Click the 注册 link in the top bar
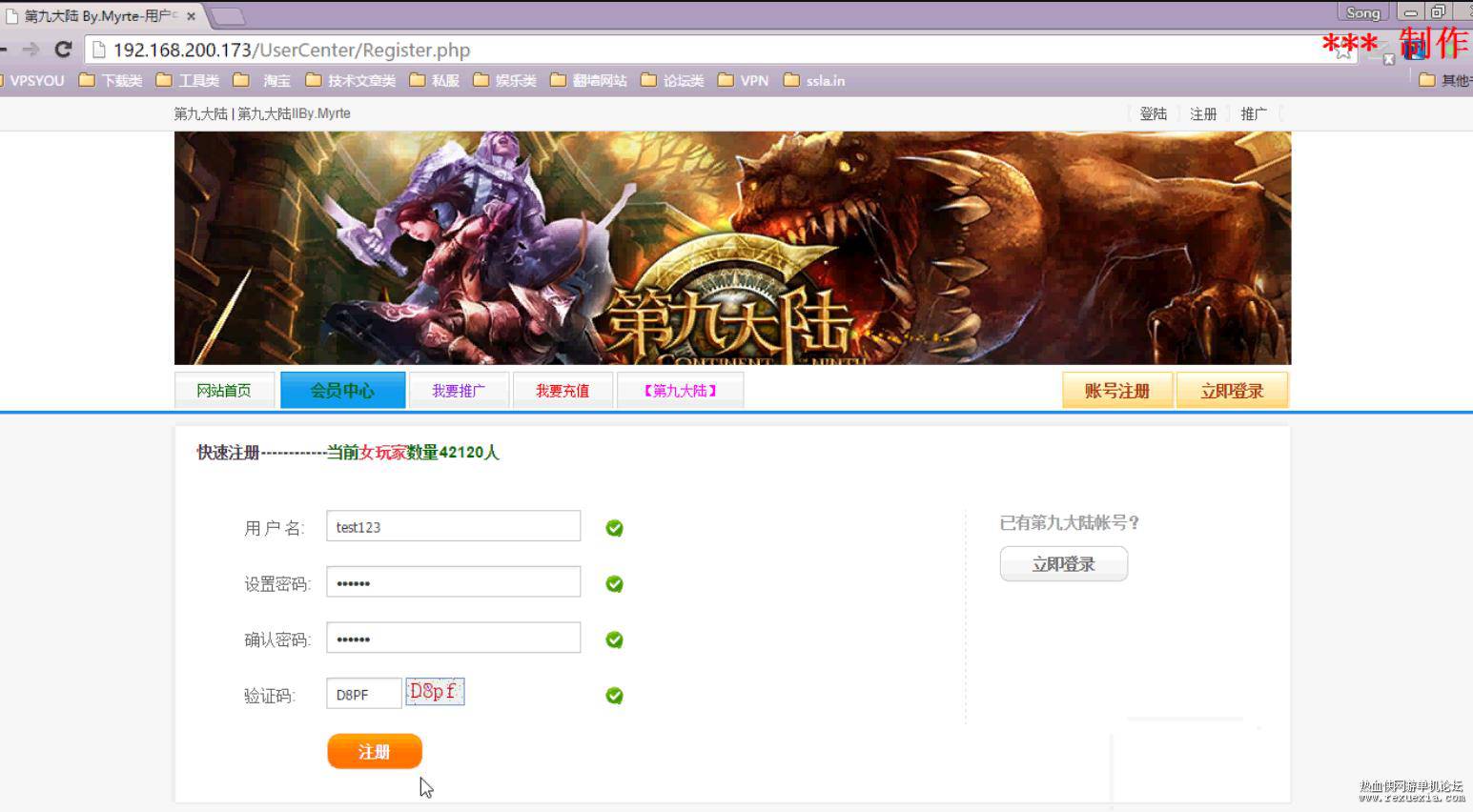The height and width of the screenshot is (812, 1473). [1203, 113]
